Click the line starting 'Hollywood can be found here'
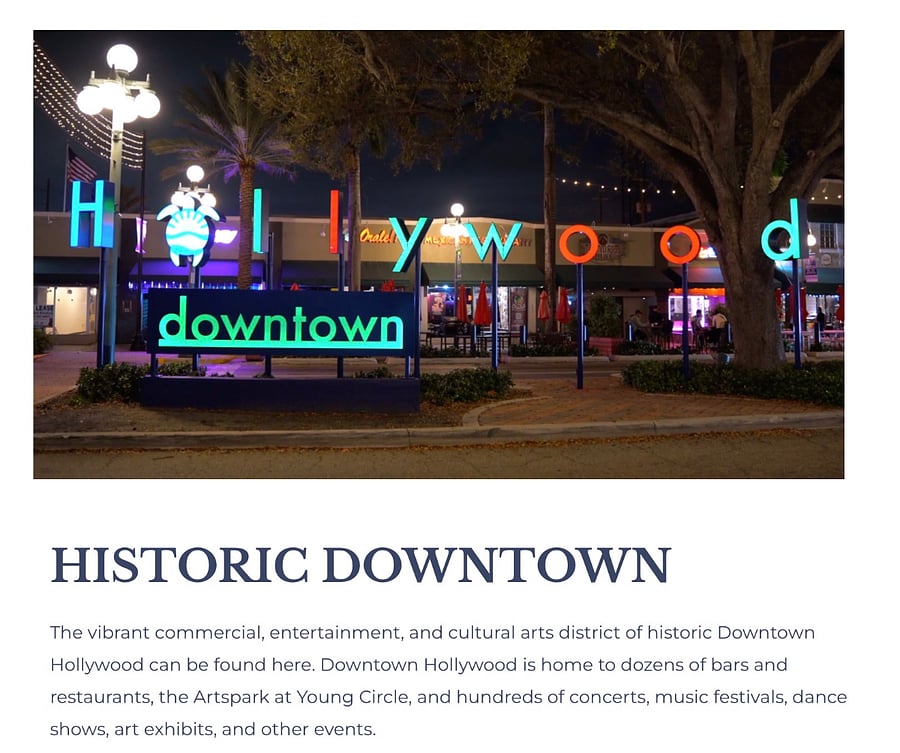This screenshot has height=753, width=900. click(x=418, y=665)
